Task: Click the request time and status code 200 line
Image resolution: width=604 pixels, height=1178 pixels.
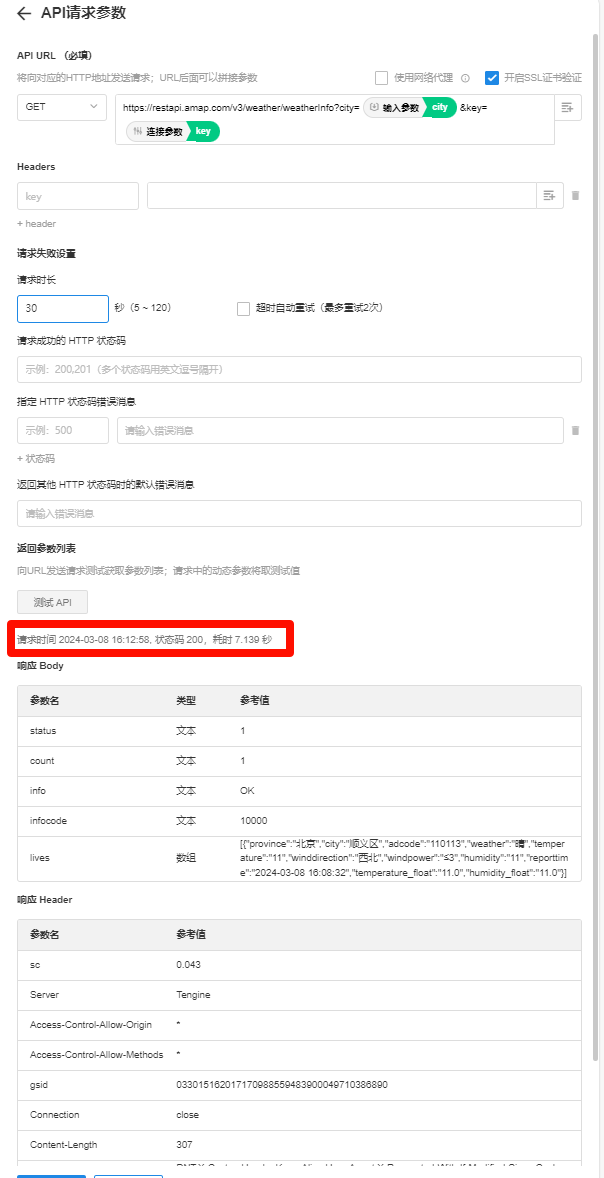Action: 144,639
